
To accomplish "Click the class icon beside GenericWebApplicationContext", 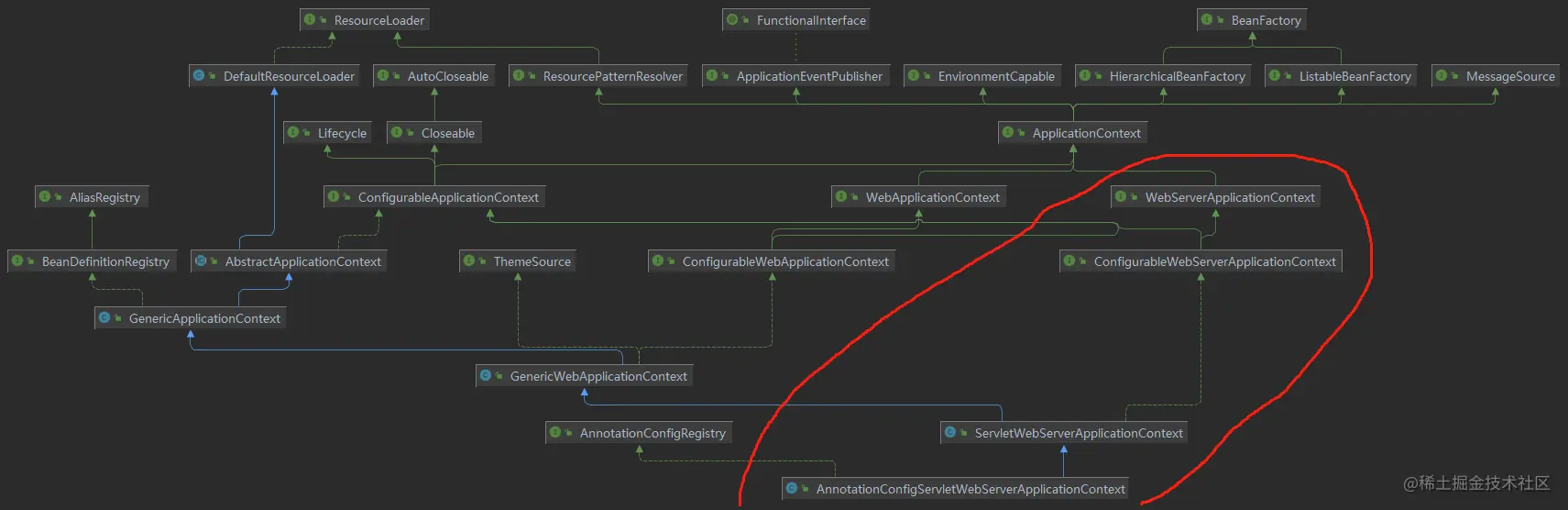I will (486, 375).
